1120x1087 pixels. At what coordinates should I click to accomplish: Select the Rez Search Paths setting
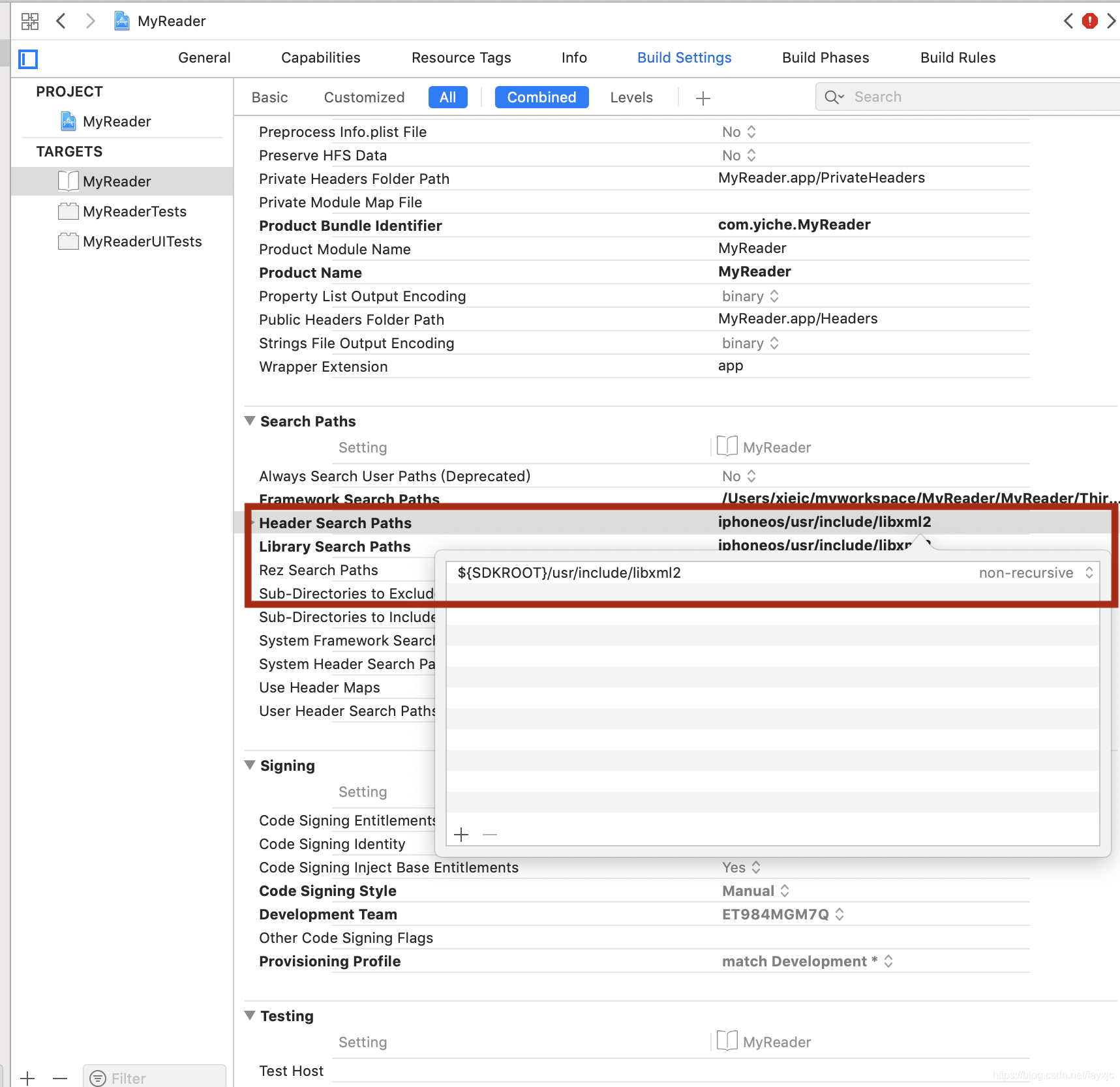318,570
